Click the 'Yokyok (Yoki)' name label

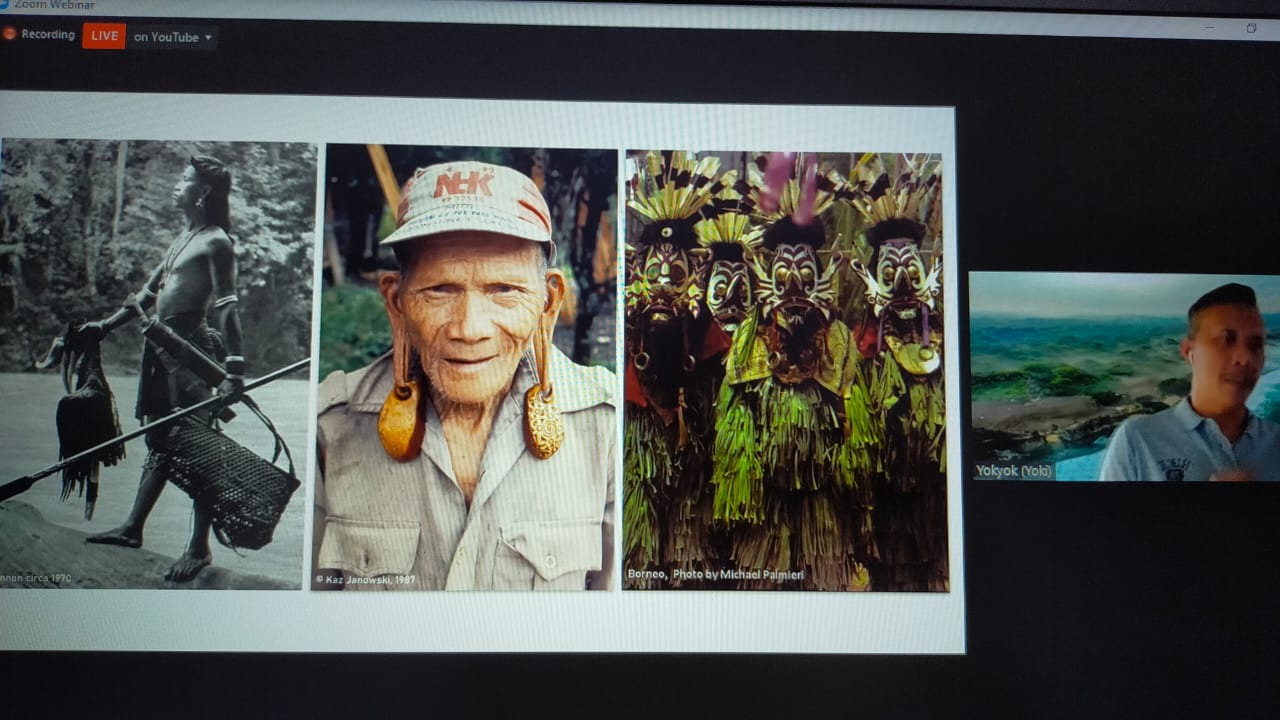point(1014,471)
